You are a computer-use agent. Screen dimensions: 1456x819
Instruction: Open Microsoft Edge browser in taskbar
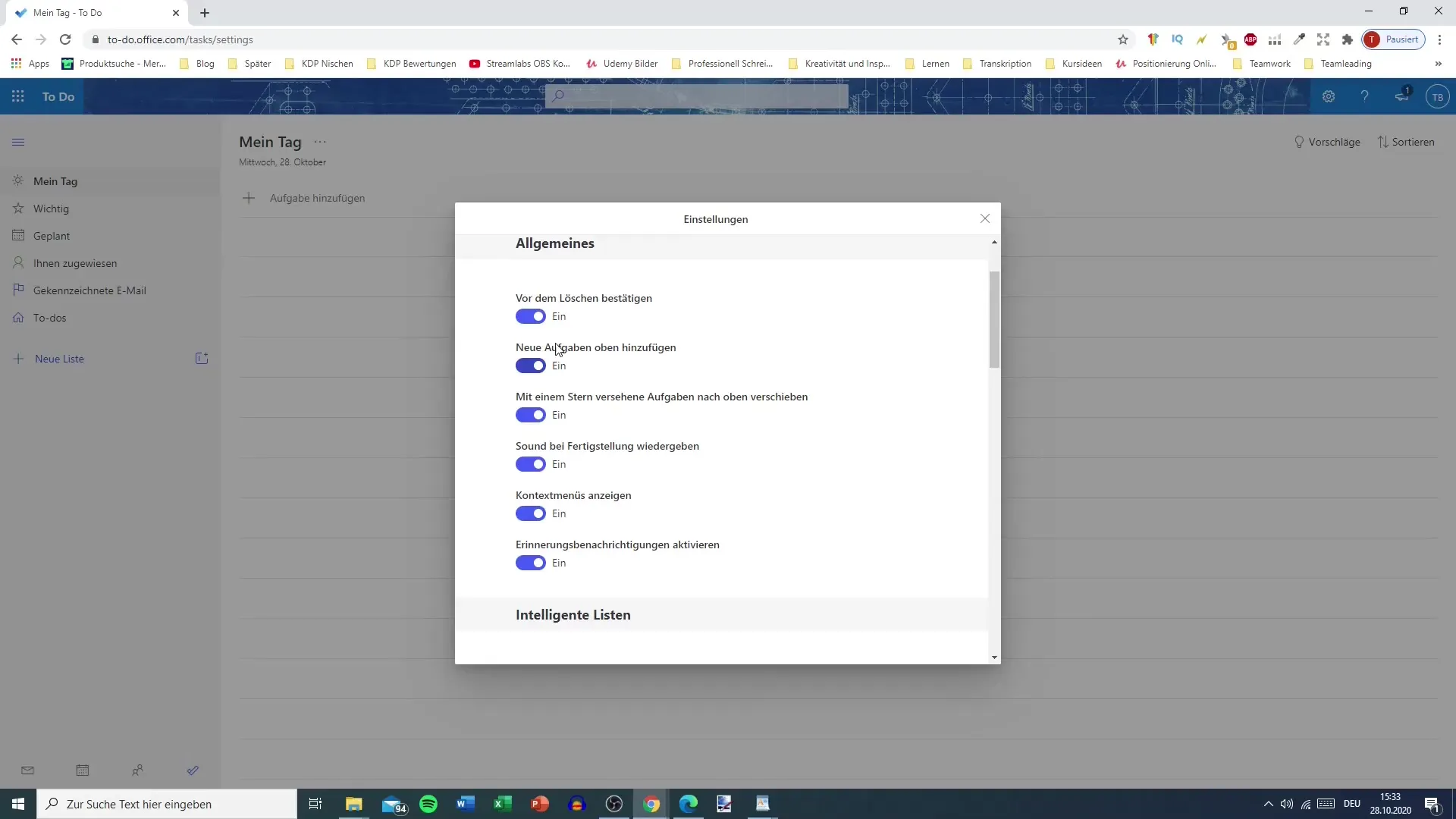coord(688,804)
